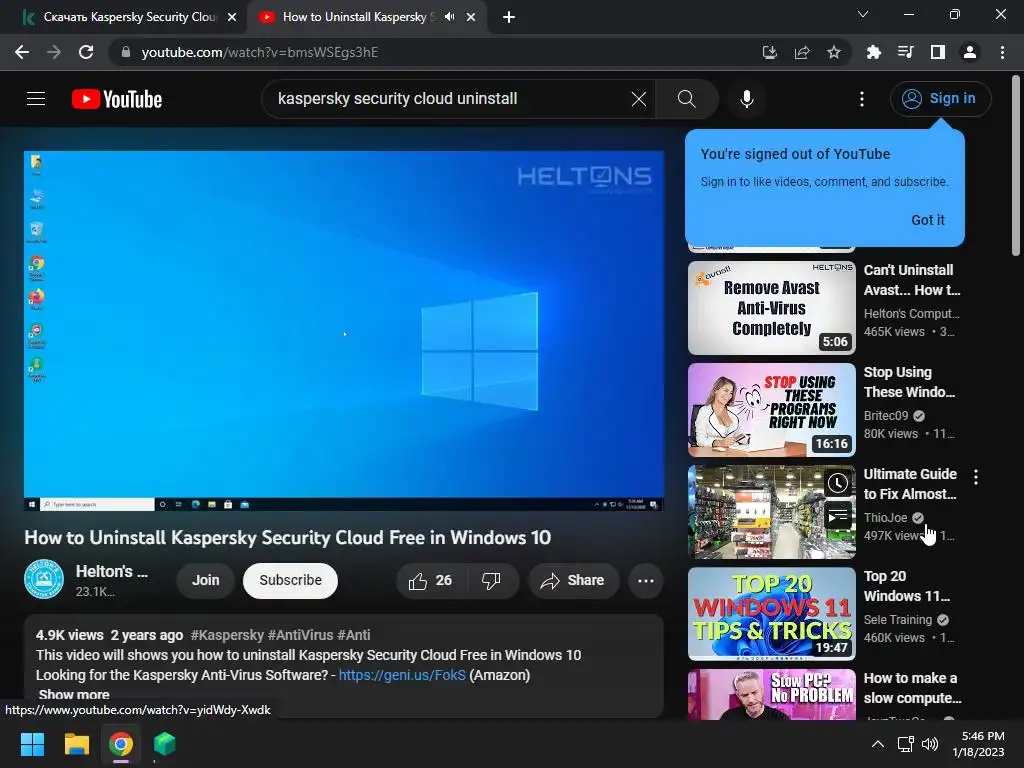Reload the current page
The width and height of the screenshot is (1024, 768).
pyautogui.click(x=86, y=52)
